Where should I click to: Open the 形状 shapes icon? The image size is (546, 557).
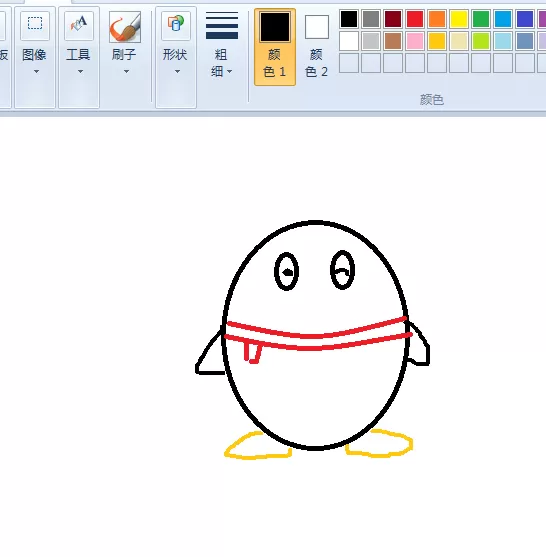[176, 25]
